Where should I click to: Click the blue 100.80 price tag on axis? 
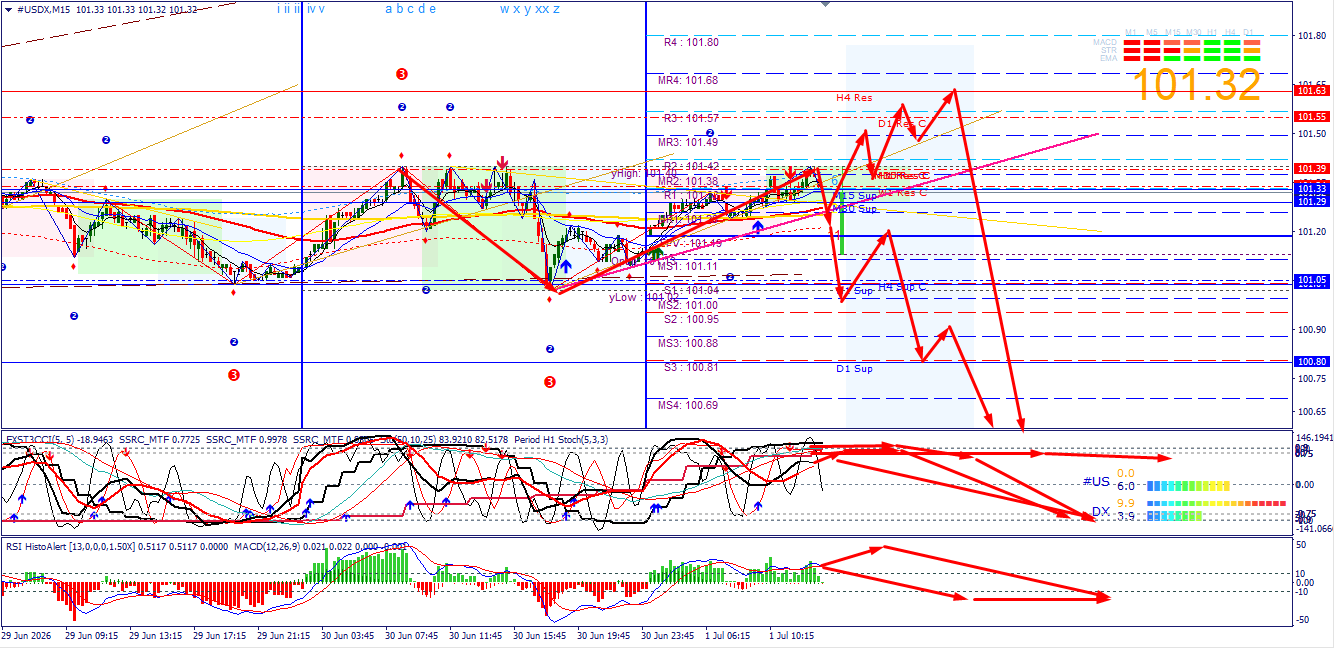pyautogui.click(x=1312, y=362)
